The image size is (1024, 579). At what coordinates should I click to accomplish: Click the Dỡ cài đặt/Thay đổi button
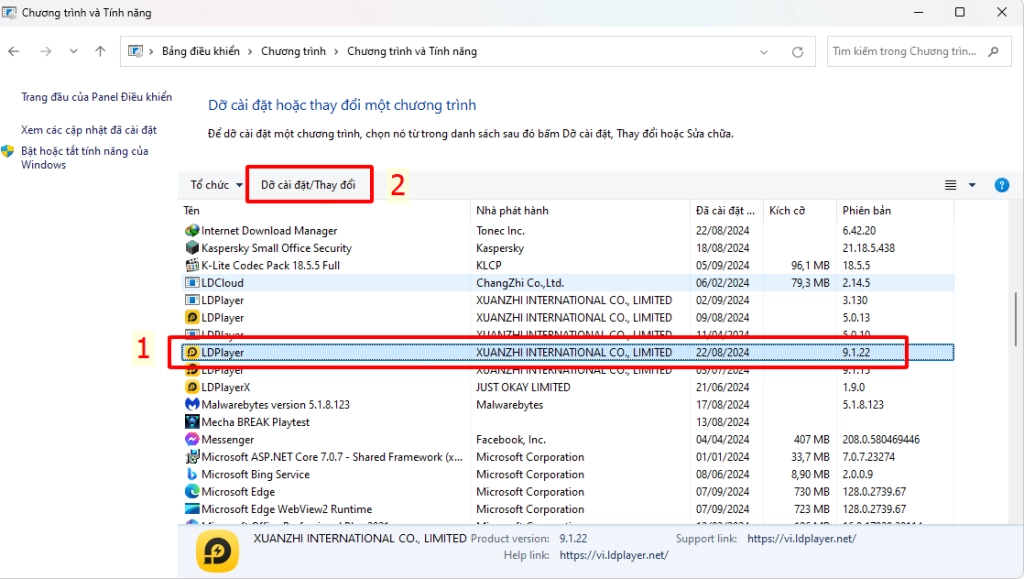point(308,185)
